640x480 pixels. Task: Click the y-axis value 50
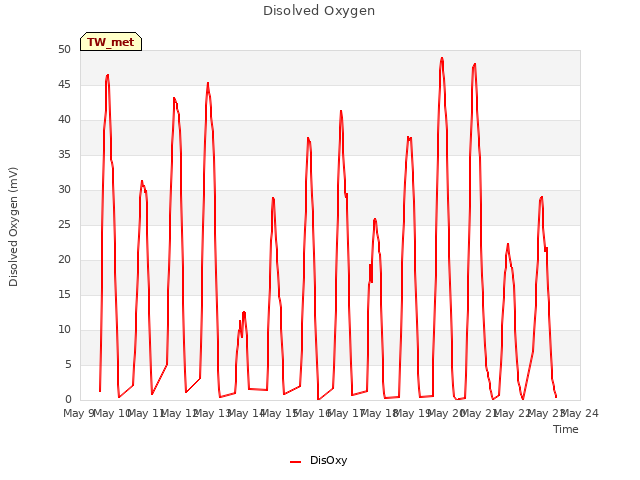point(64,50)
